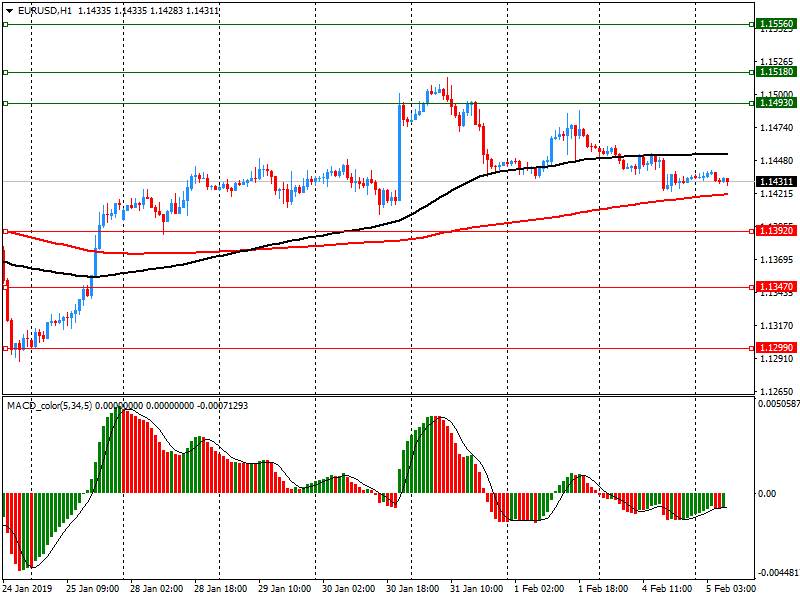Image resolution: width=800 pixels, height=600 pixels.
Task: Click the 30 Jan 18:00 time label
Action: pyautogui.click(x=412, y=590)
